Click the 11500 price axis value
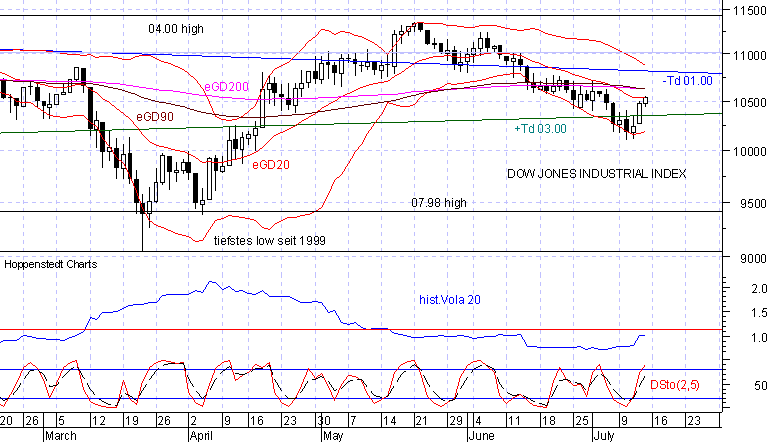The width and height of the screenshot is (770, 442). pos(745,10)
